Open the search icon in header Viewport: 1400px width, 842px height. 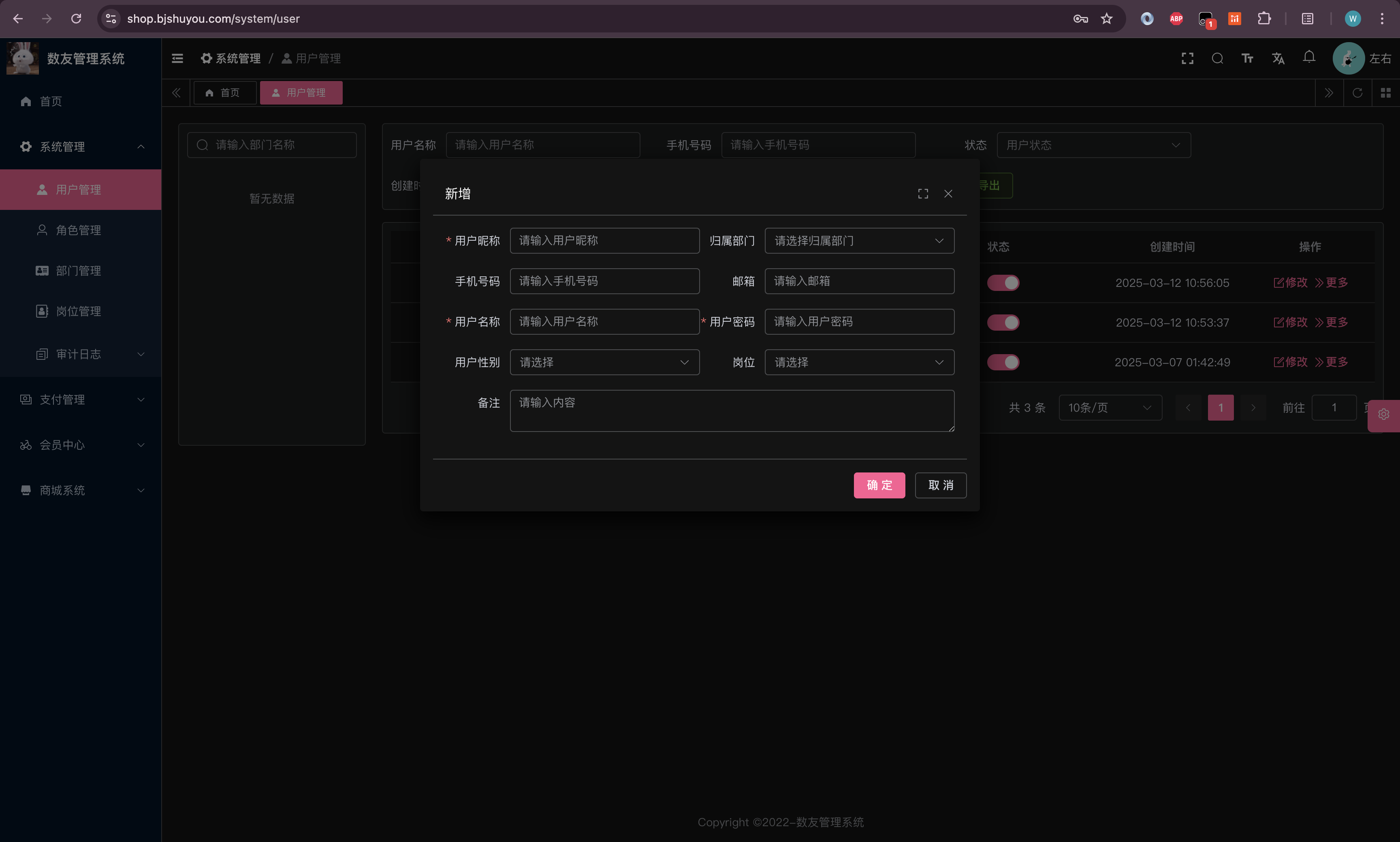tap(1217, 58)
